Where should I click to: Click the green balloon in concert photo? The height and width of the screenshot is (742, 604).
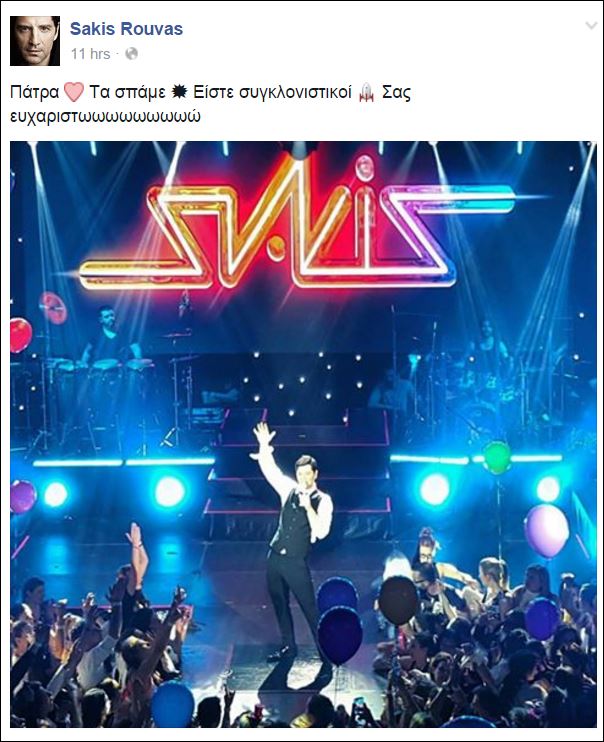(x=497, y=457)
